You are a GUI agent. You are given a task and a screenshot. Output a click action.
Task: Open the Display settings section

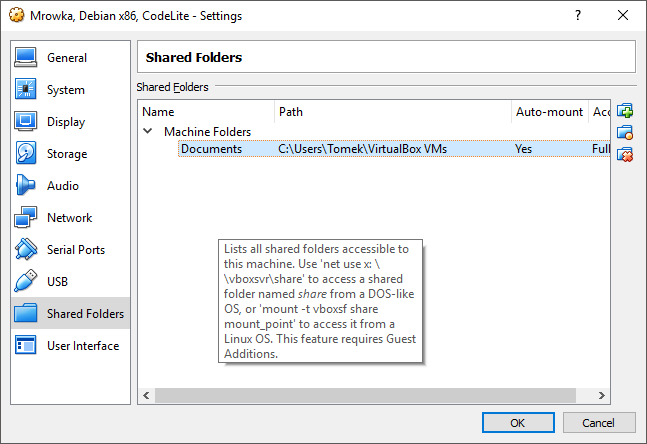[x=66, y=122]
